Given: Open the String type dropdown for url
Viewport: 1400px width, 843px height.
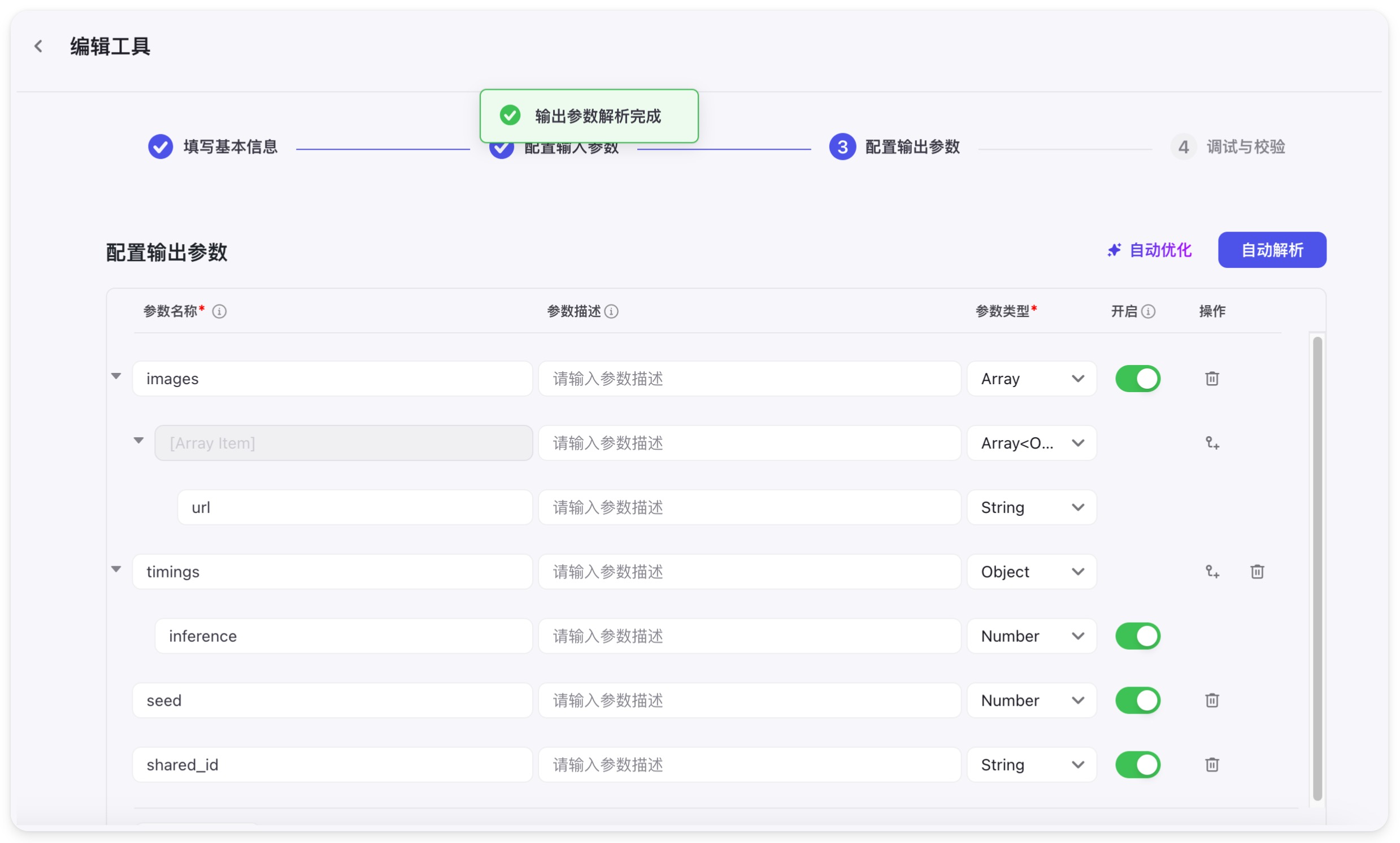Looking at the screenshot, I should click(x=1032, y=507).
